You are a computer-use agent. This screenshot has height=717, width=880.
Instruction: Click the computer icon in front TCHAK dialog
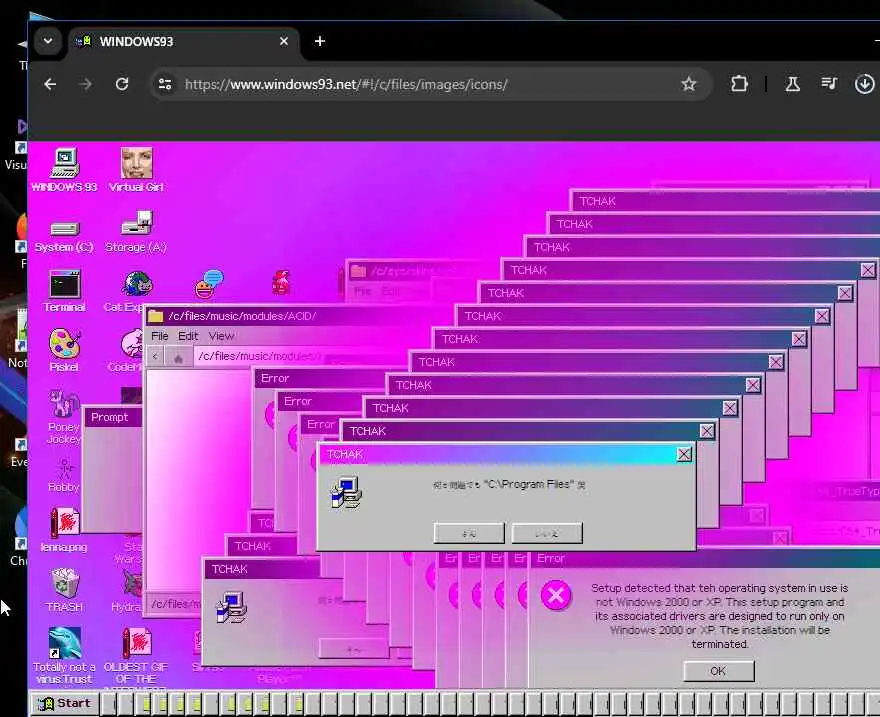346,492
